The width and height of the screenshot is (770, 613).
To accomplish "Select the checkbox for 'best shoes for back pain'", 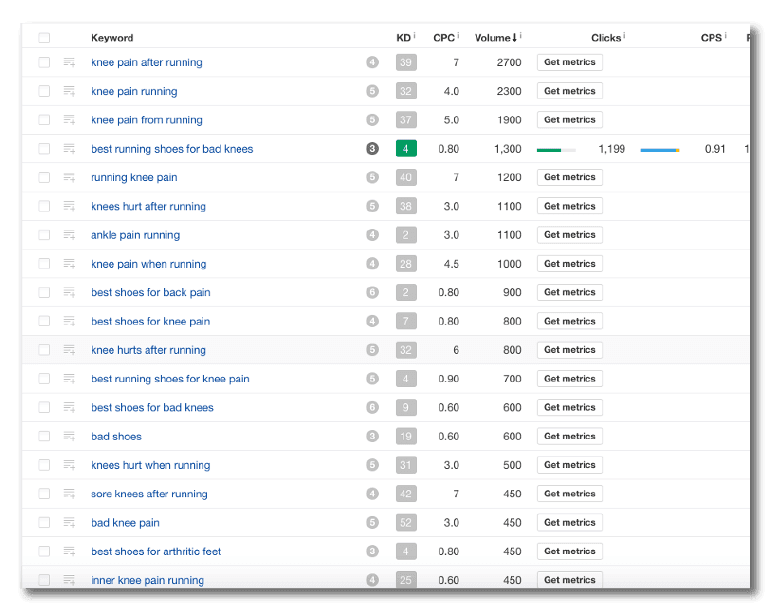I will click(44, 293).
